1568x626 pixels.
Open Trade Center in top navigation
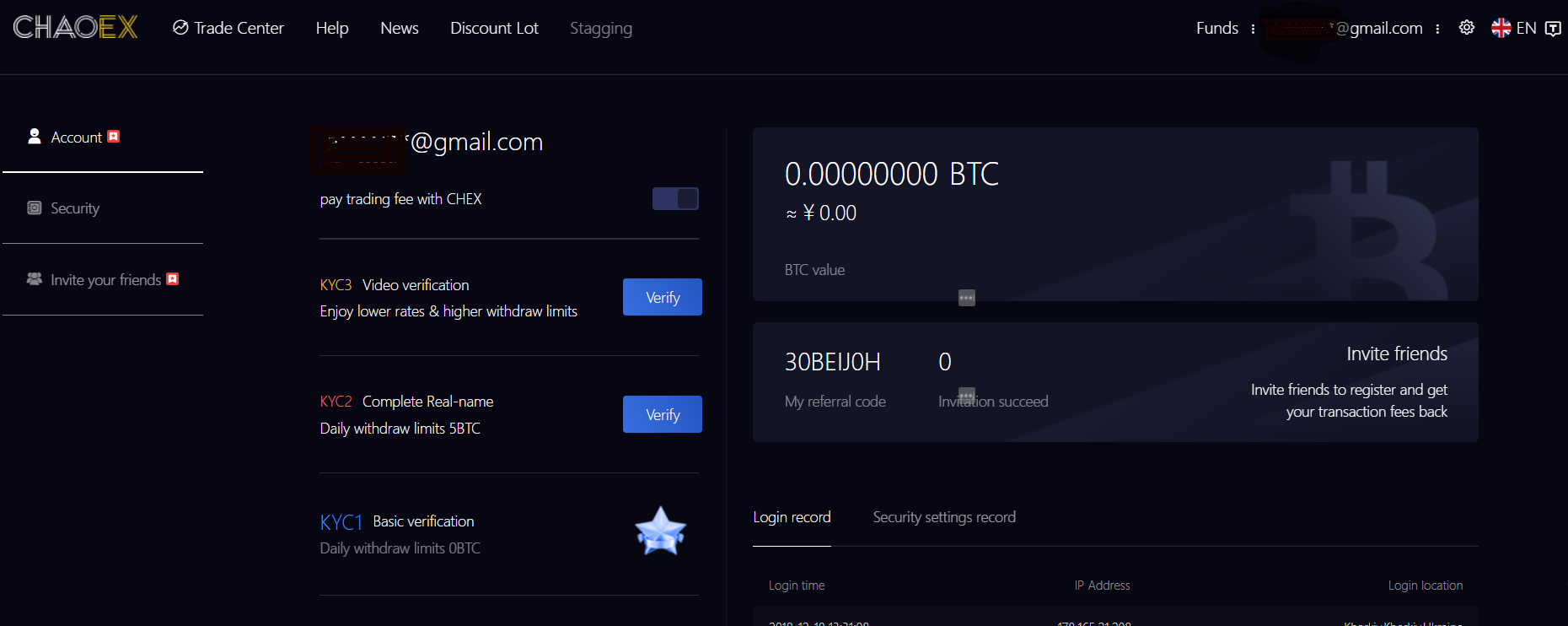click(228, 28)
